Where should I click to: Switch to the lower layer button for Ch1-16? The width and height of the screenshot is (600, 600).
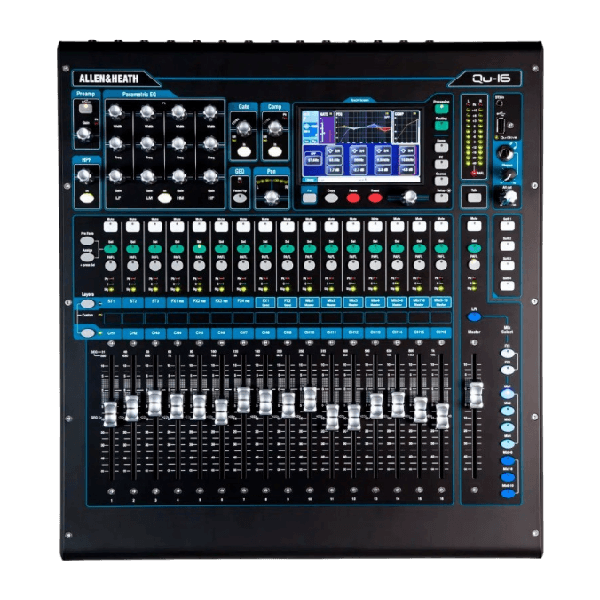click(x=88, y=333)
